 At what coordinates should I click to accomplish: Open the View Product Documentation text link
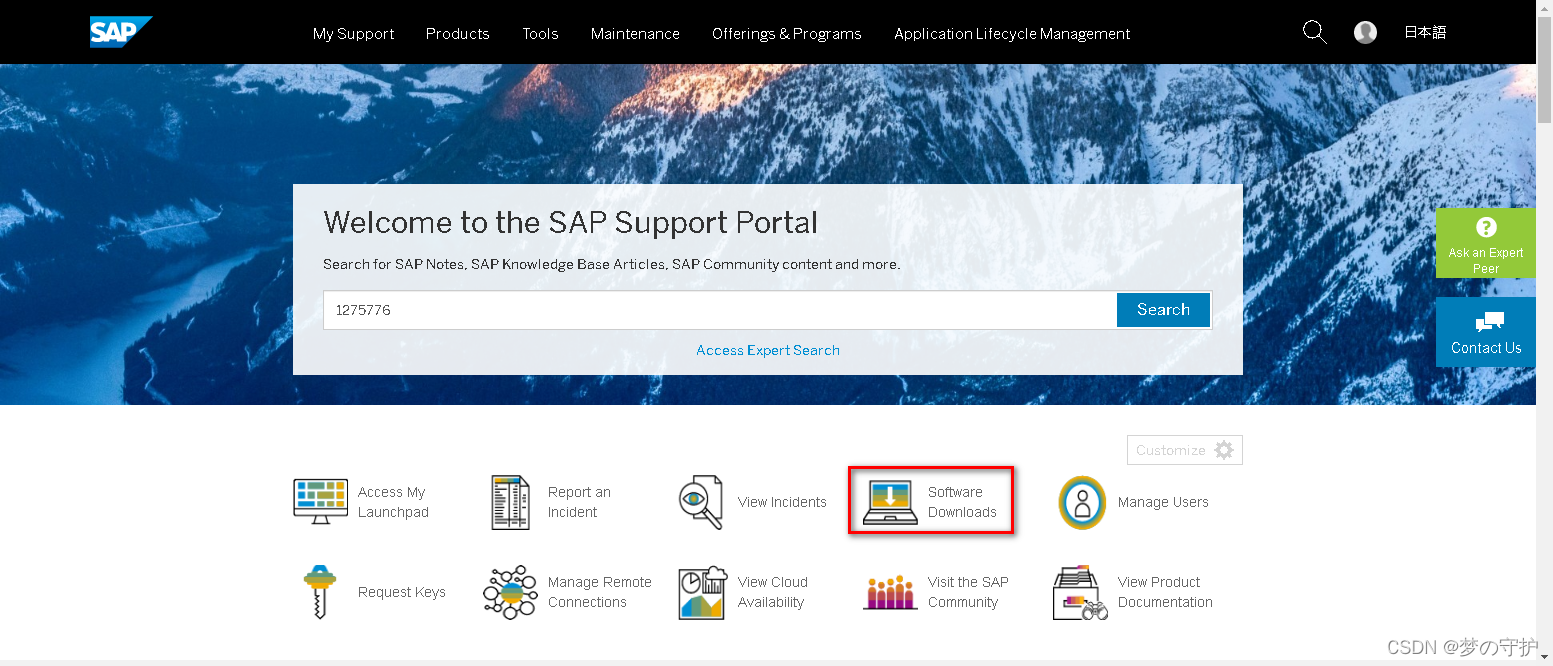coord(1165,592)
